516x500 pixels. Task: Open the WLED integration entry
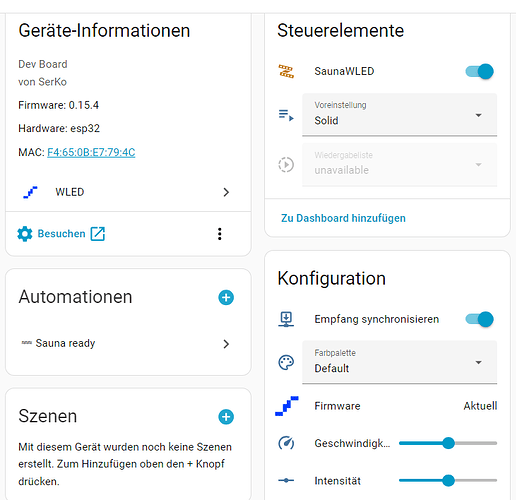128,192
